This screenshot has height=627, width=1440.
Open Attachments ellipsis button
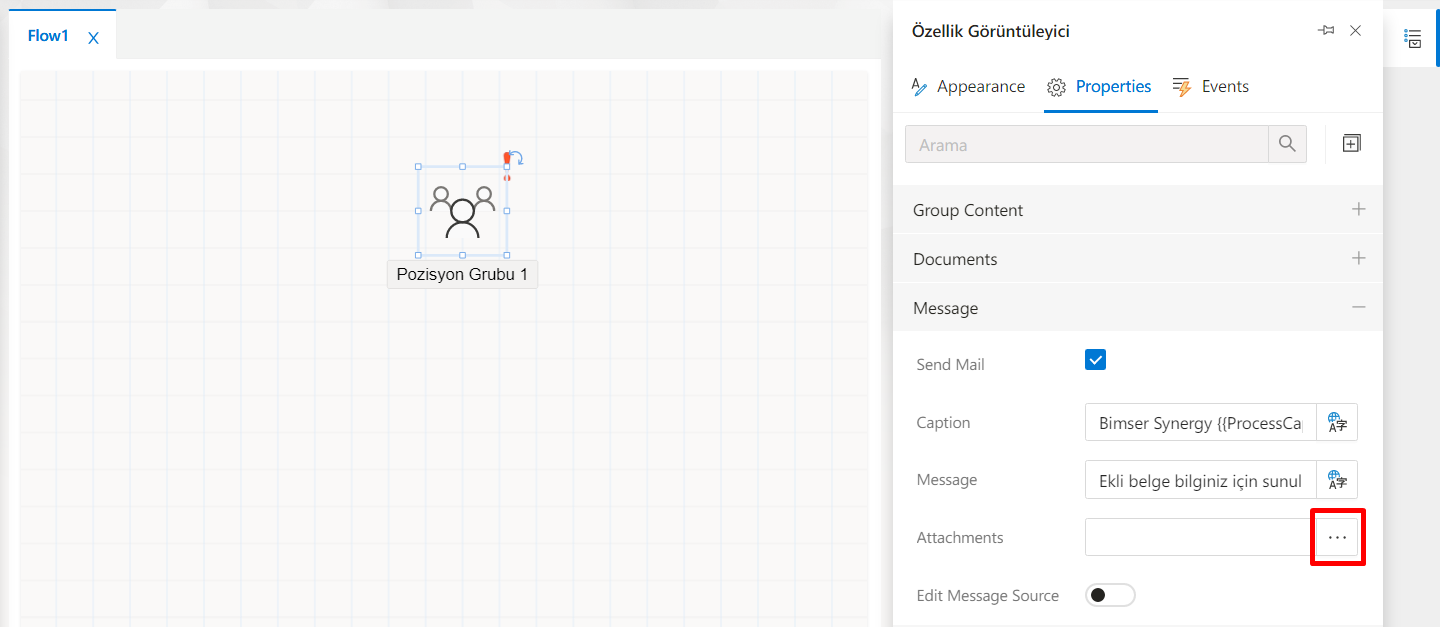pos(1337,538)
